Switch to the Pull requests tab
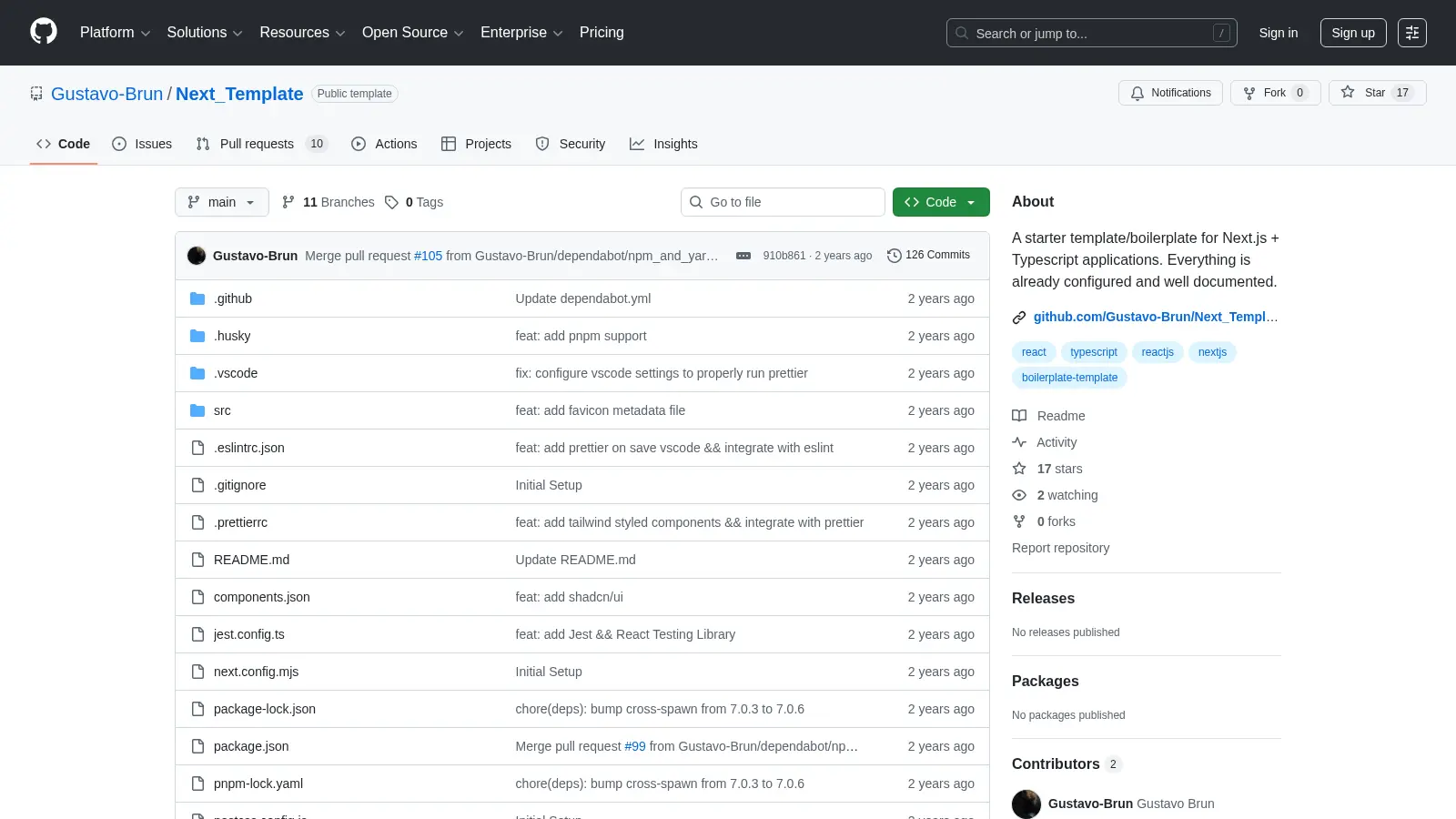 pos(262,144)
